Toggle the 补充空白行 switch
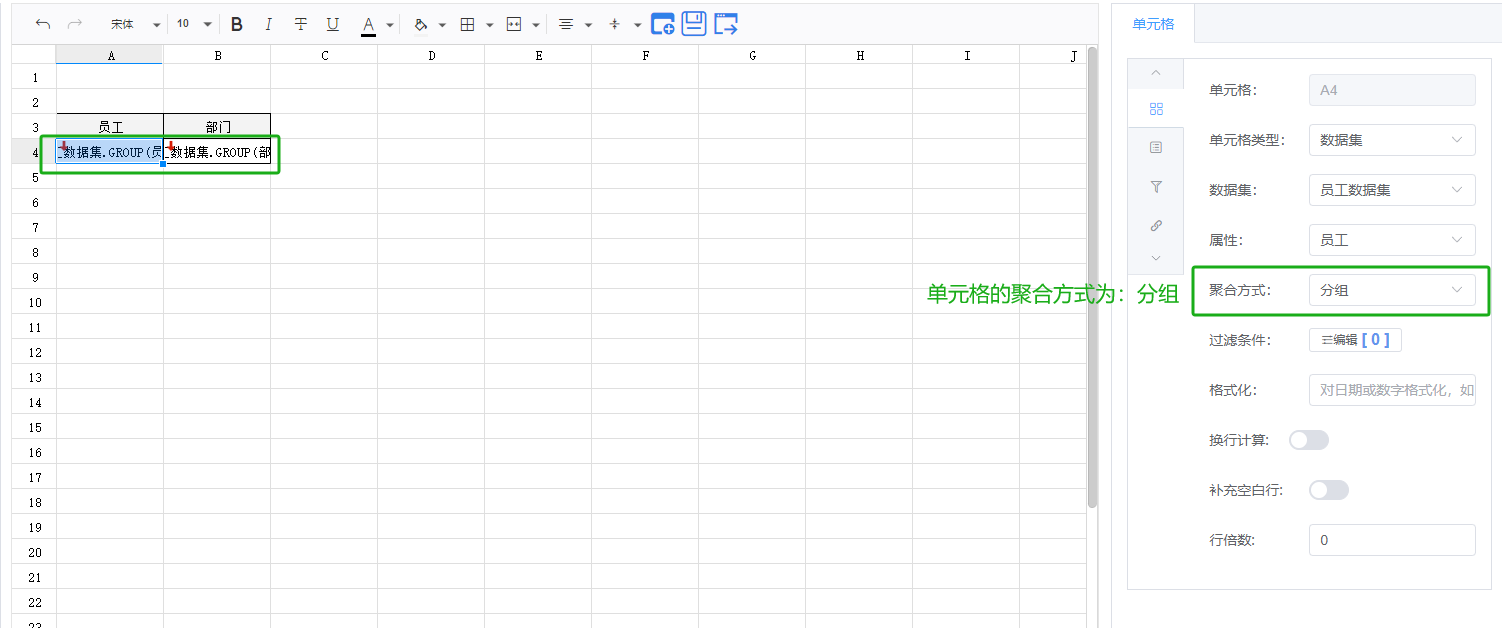Screen dimensions: 1502x628 1329,490
